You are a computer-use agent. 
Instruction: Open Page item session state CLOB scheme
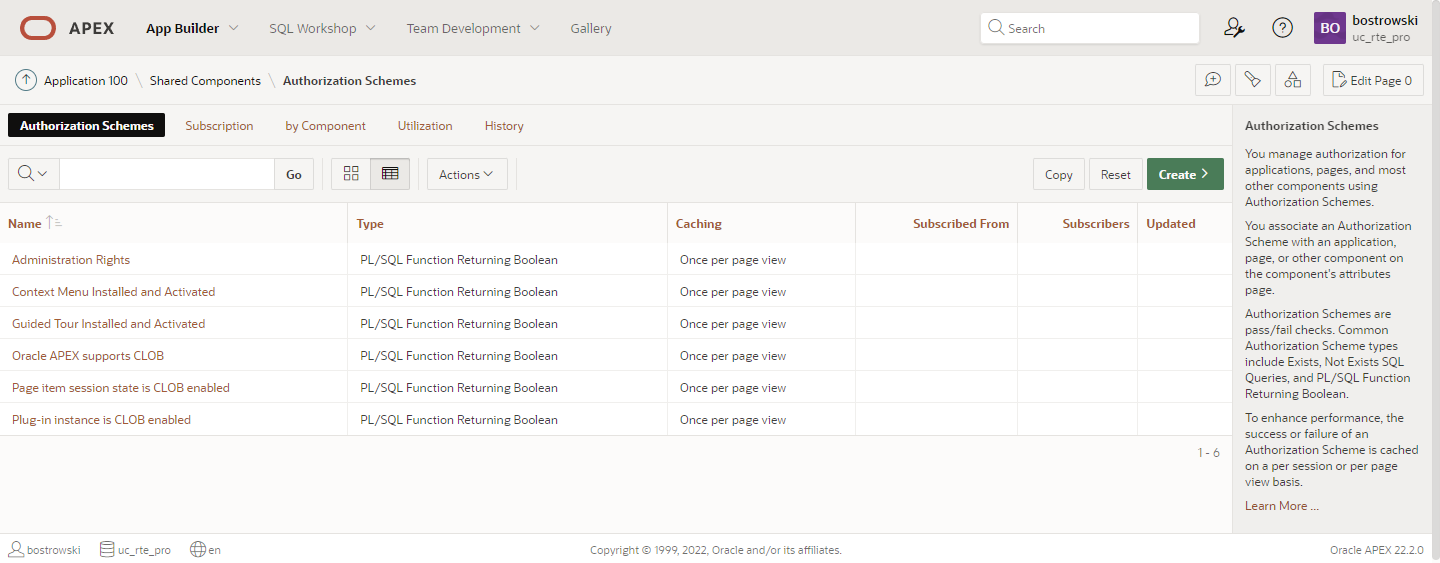(x=121, y=388)
